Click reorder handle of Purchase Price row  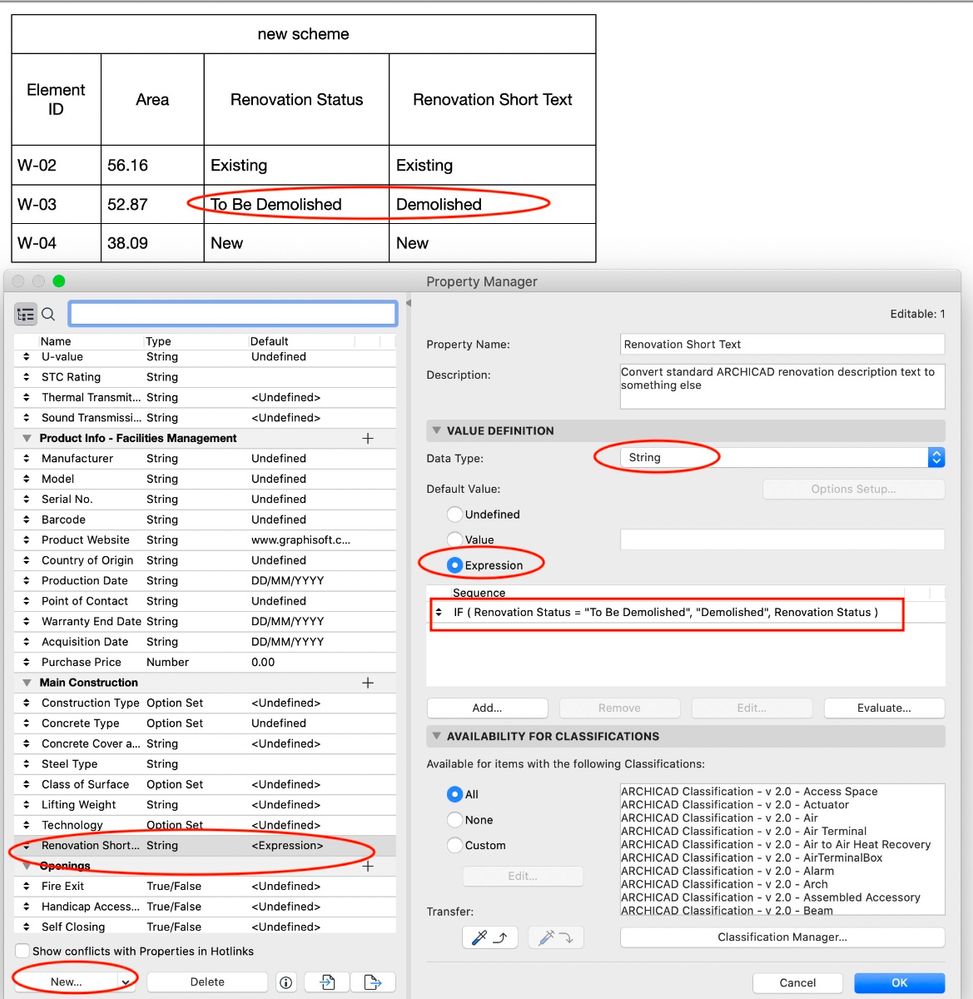point(26,663)
